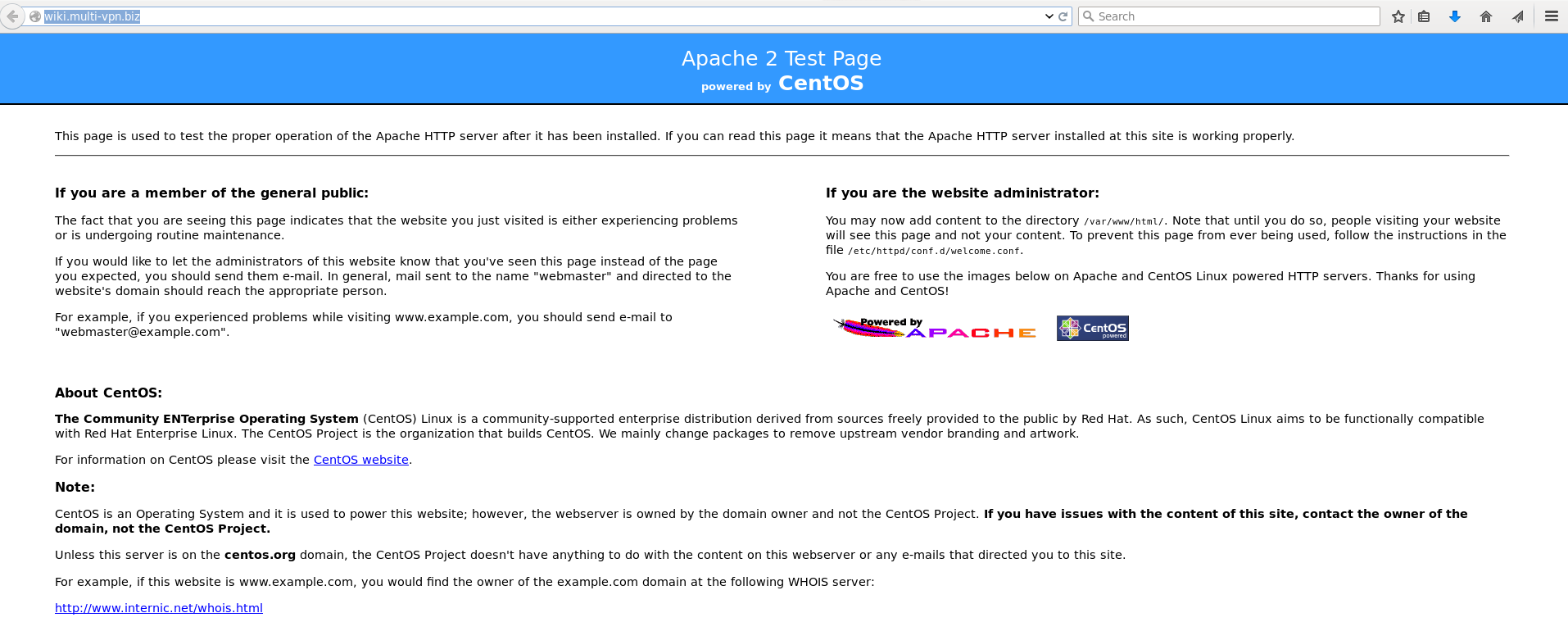This screenshot has height=622, width=1568.
Task: Reload the current page
Action: (1063, 16)
